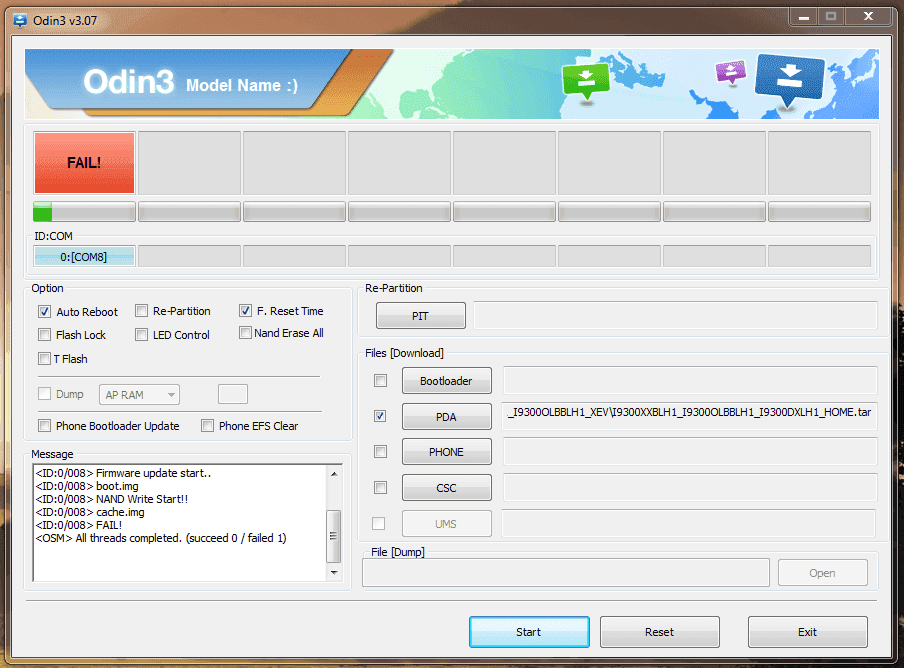
Task: Click the CSC file path field
Action: click(690, 488)
